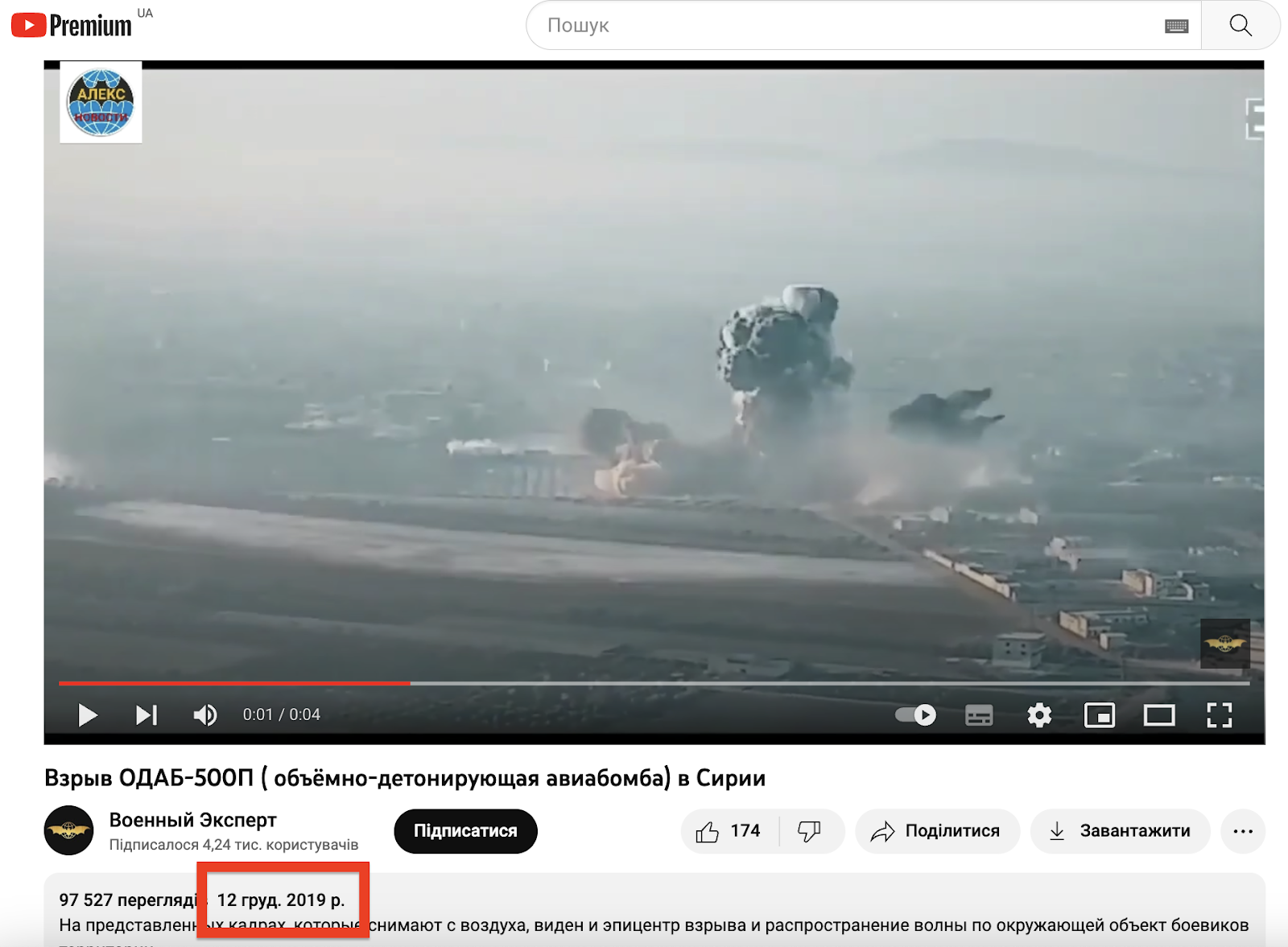The image size is (1288, 947).
Task: Download the video via Завантажити
Action: [x=1120, y=831]
